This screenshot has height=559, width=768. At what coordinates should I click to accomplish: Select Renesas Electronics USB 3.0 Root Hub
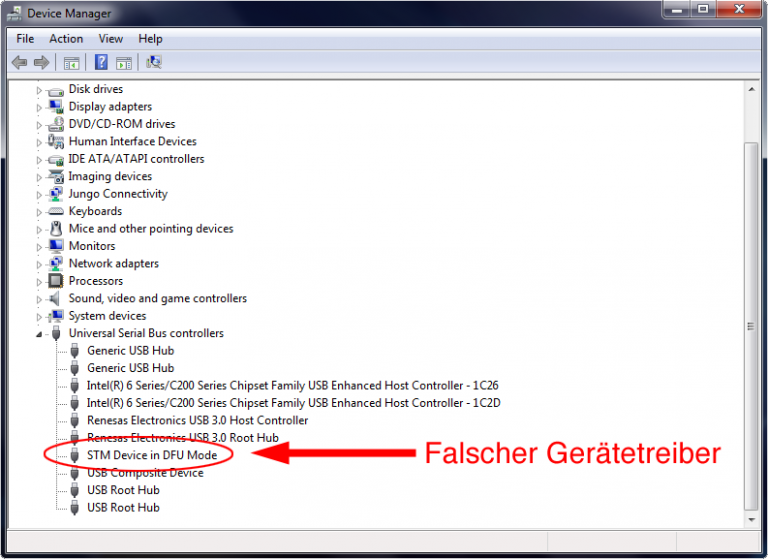pos(183,437)
